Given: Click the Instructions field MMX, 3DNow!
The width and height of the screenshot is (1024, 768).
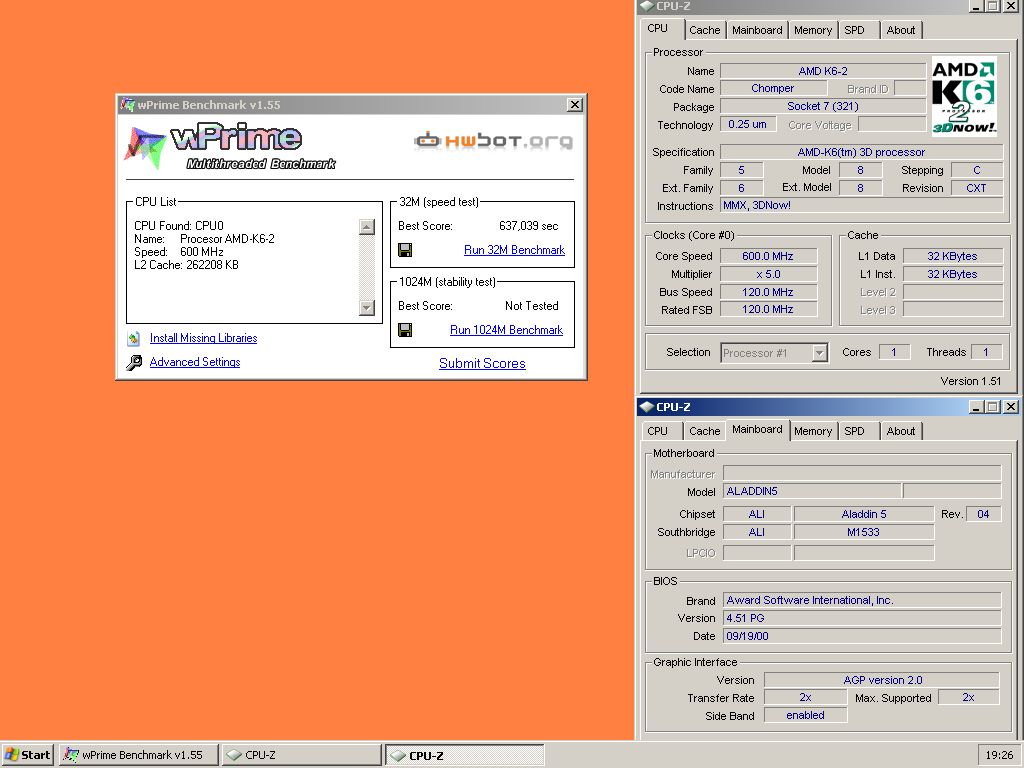Looking at the screenshot, I should [861, 205].
